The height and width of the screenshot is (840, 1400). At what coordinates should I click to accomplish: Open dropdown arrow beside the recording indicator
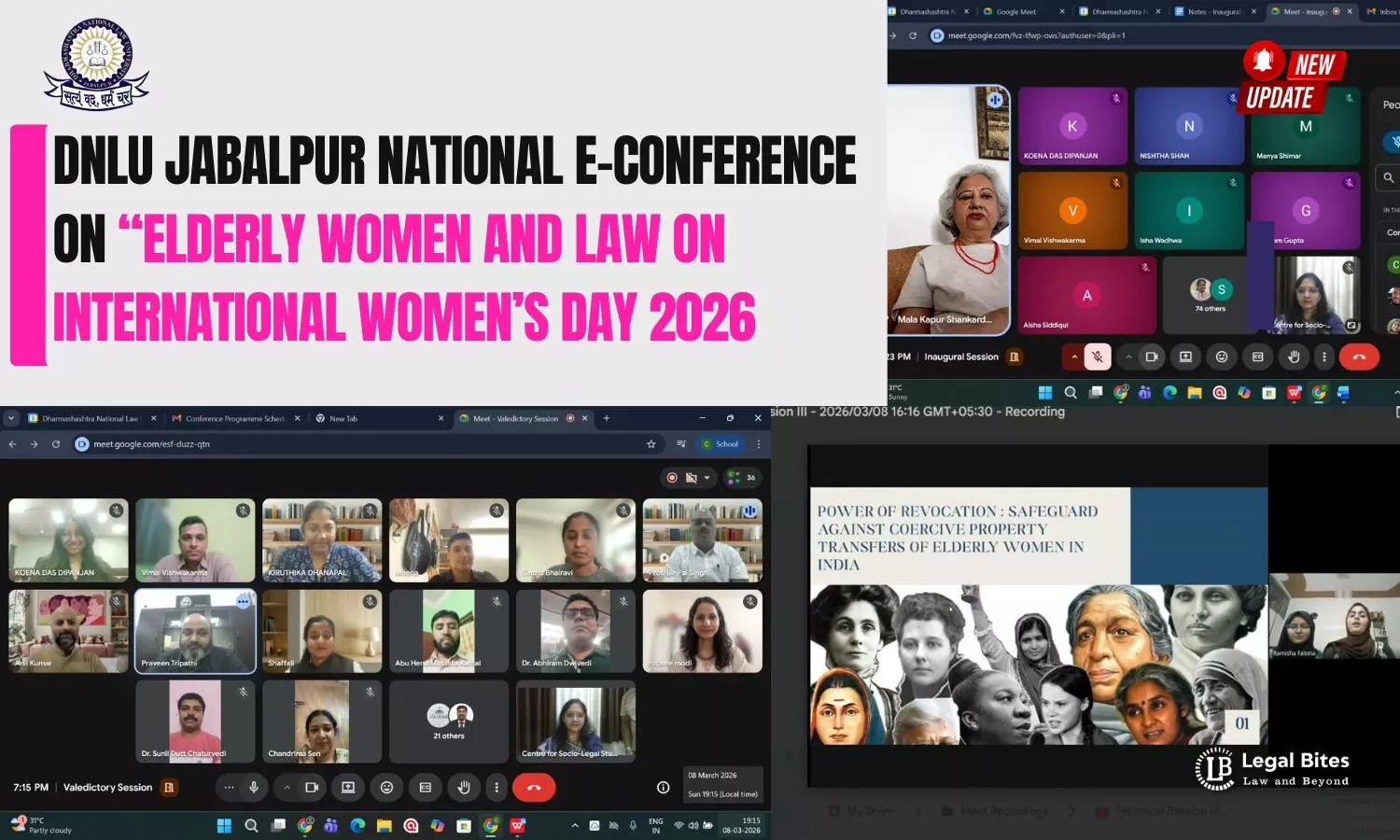(x=707, y=478)
